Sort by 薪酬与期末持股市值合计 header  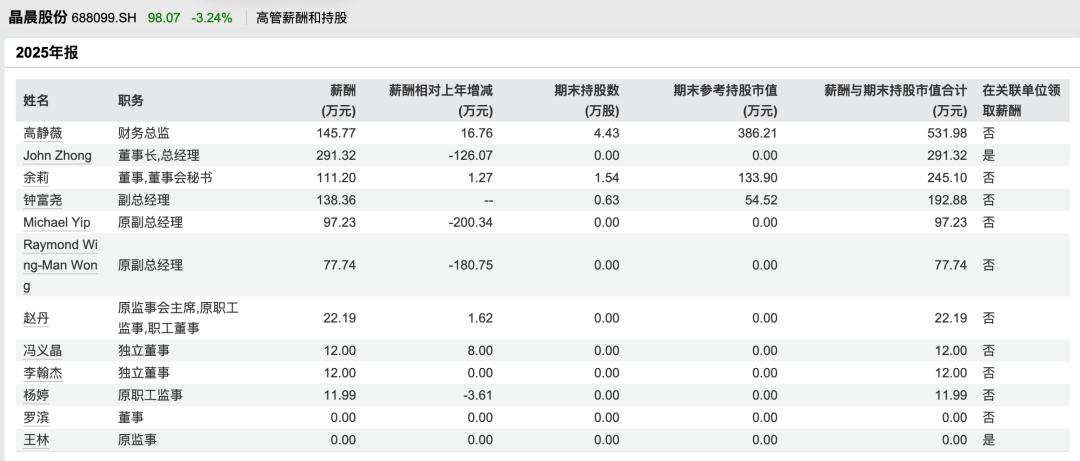tap(895, 101)
